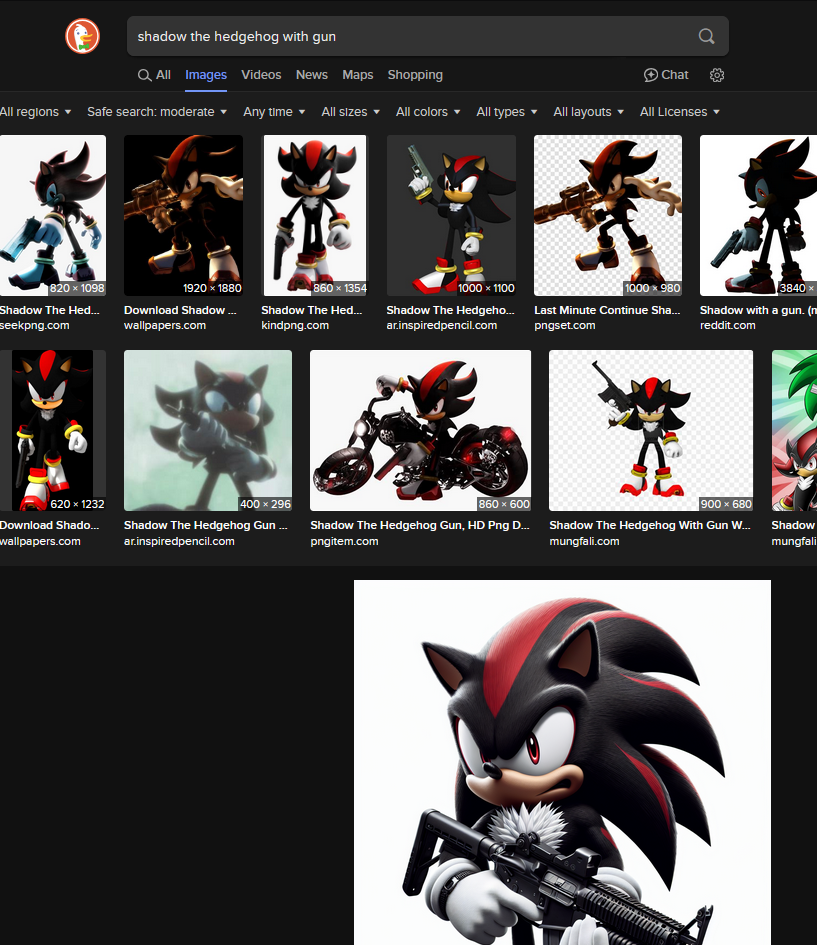This screenshot has height=945, width=817.
Task: Go to the News tab
Action: (x=311, y=75)
